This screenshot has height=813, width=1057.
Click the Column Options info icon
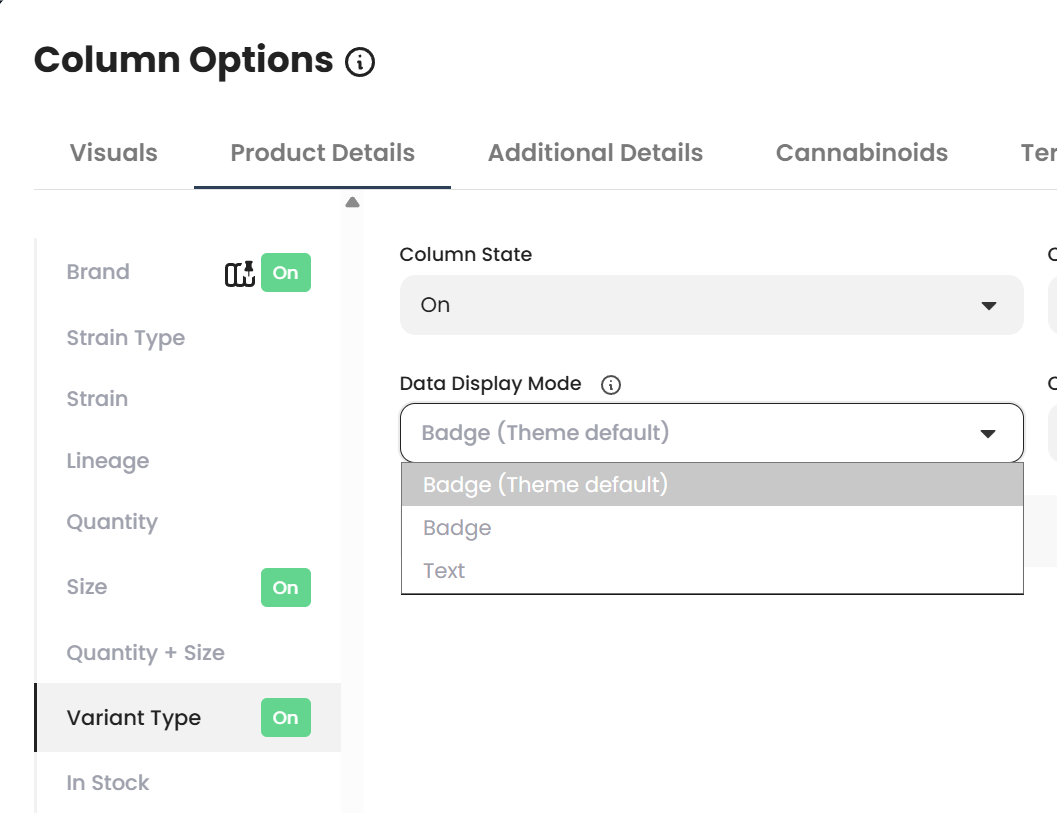(360, 63)
